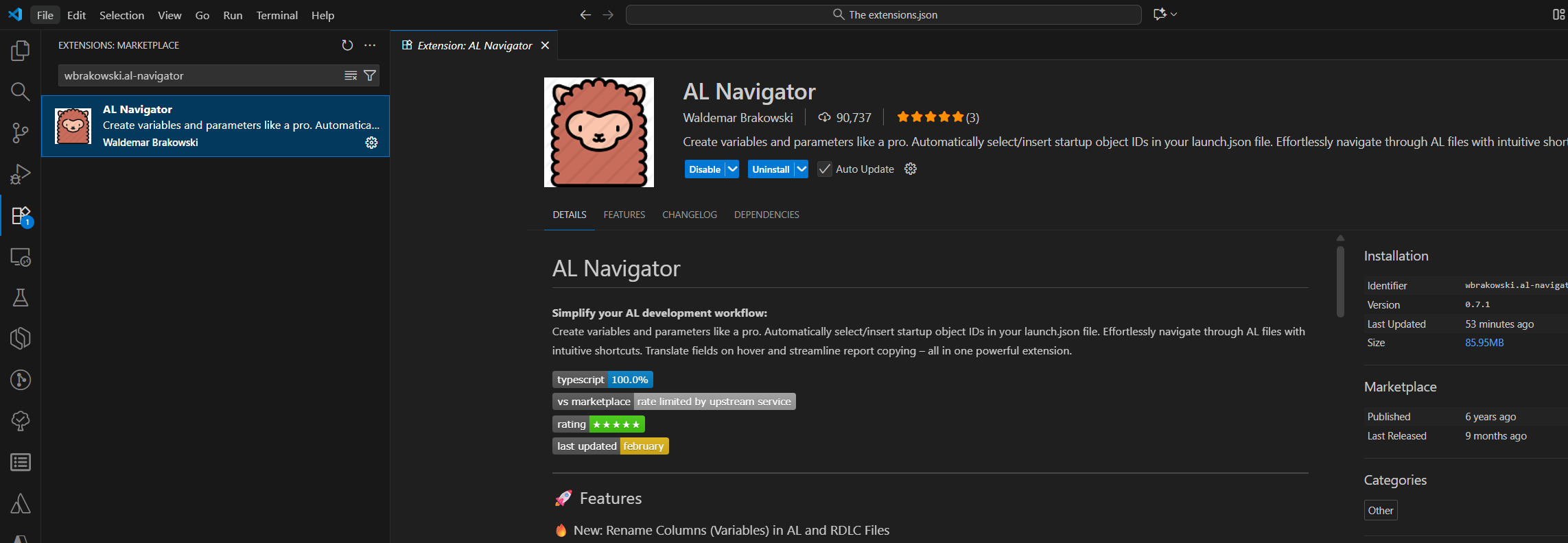This screenshot has width=1568, height=543.
Task: Switch to the CHANGELOG tab
Action: [x=690, y=215]
